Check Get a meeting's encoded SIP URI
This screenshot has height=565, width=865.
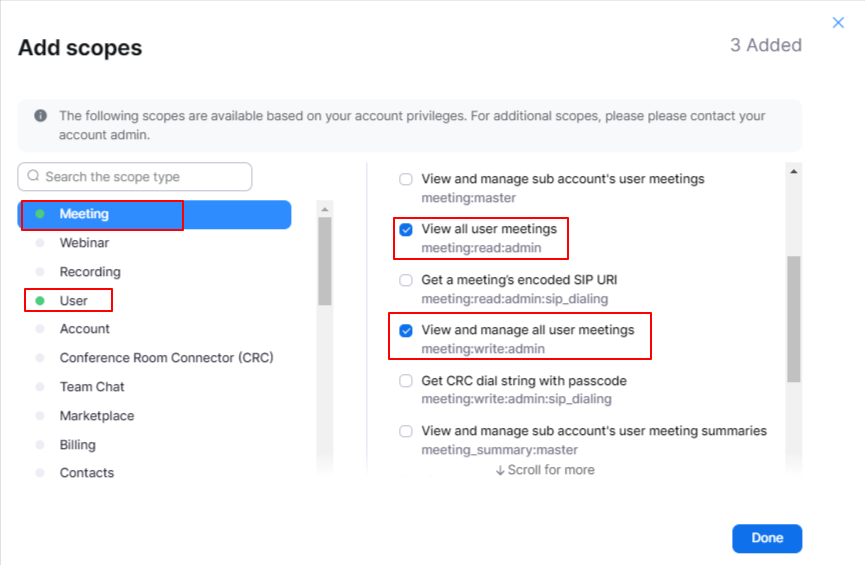point(406,281)
